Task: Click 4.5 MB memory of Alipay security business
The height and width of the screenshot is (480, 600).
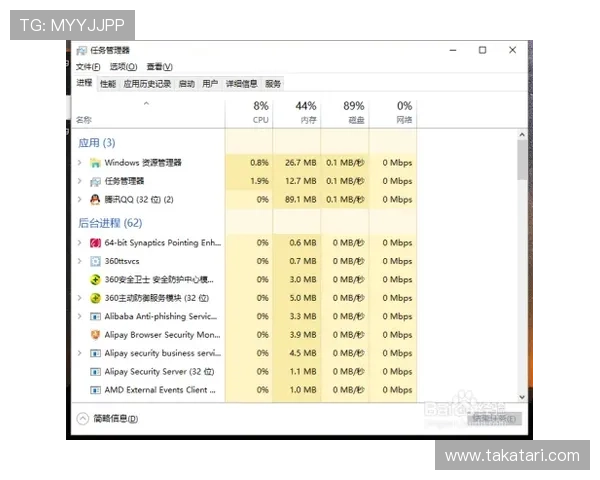Action: pyautogui.click(x=303, y=353)
